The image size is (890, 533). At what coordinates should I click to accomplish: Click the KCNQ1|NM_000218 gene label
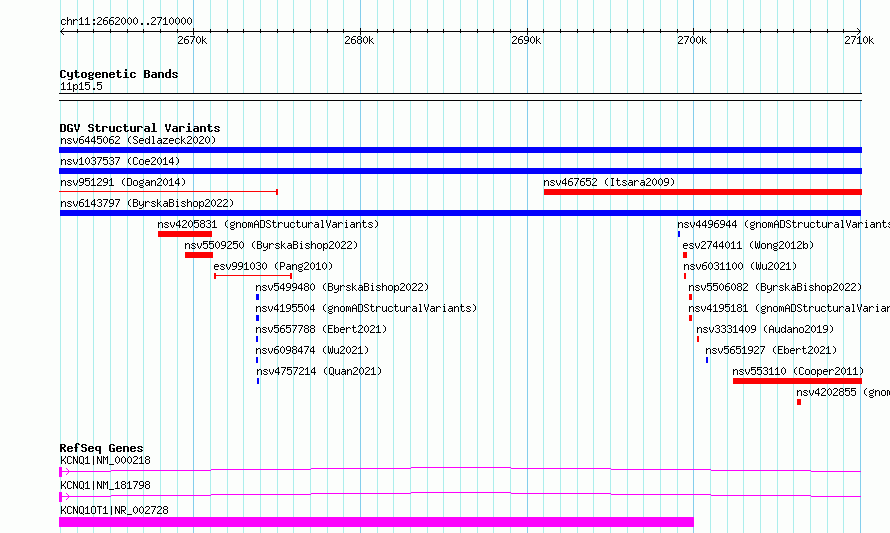click(x=106, y=460)
